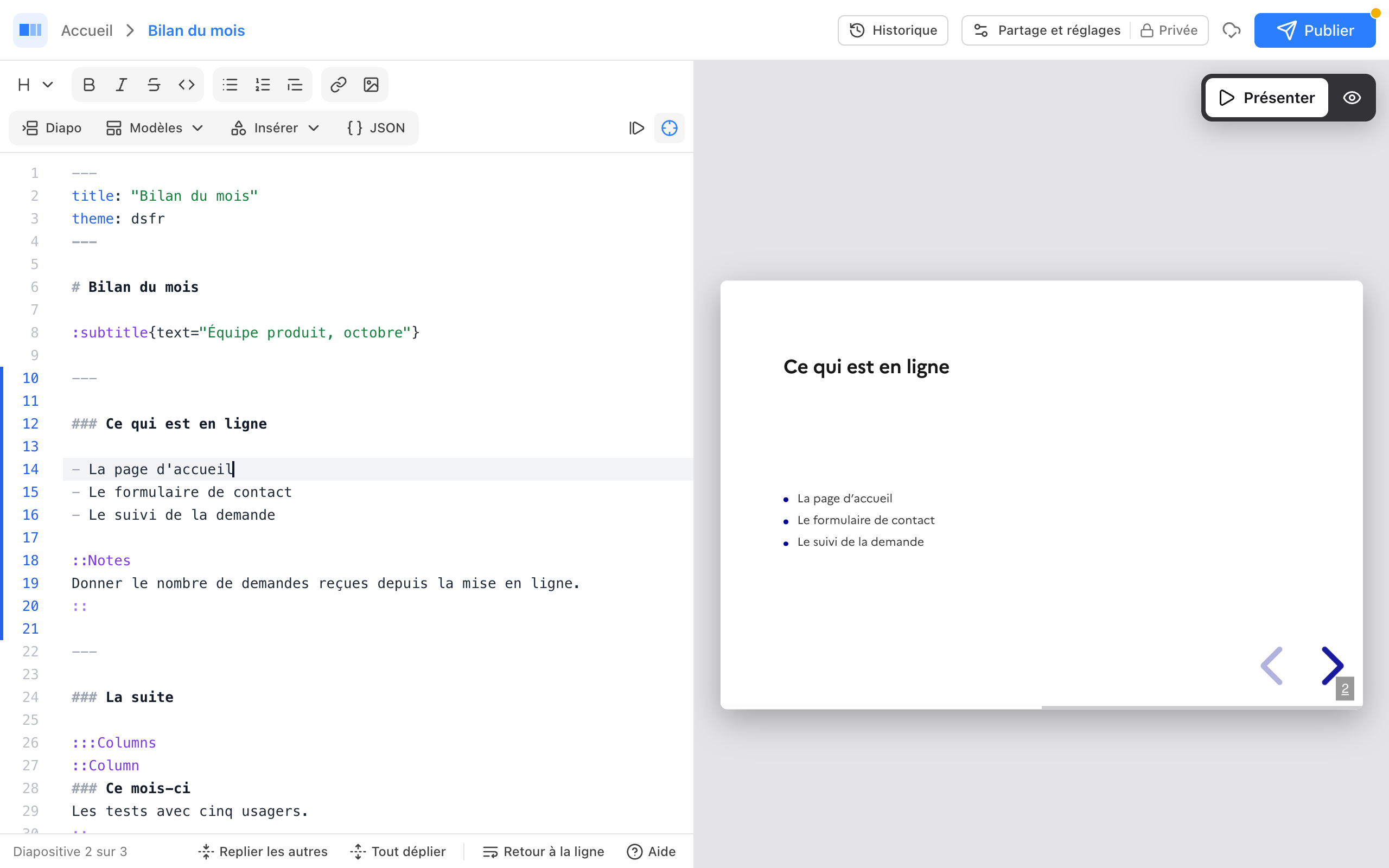Open the heading level dropdown
This screenshot has height=868, width=1389.
click(x=35, y=85)
